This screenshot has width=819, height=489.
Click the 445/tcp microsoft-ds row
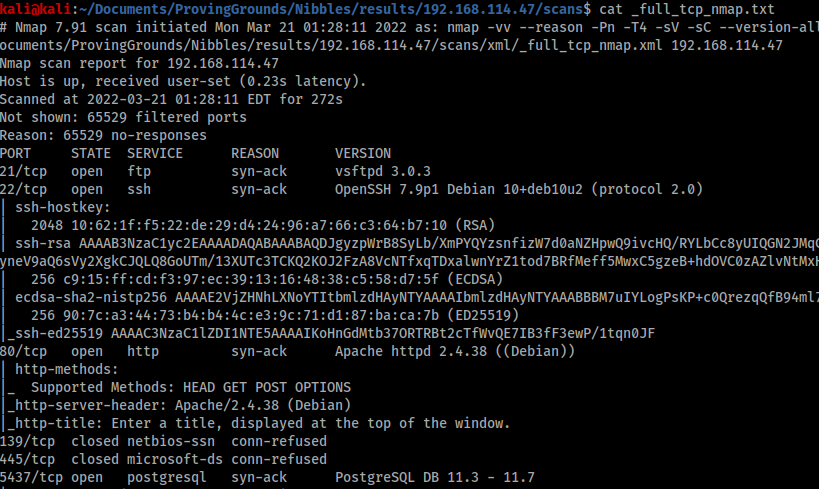click(x=163, y=459)
